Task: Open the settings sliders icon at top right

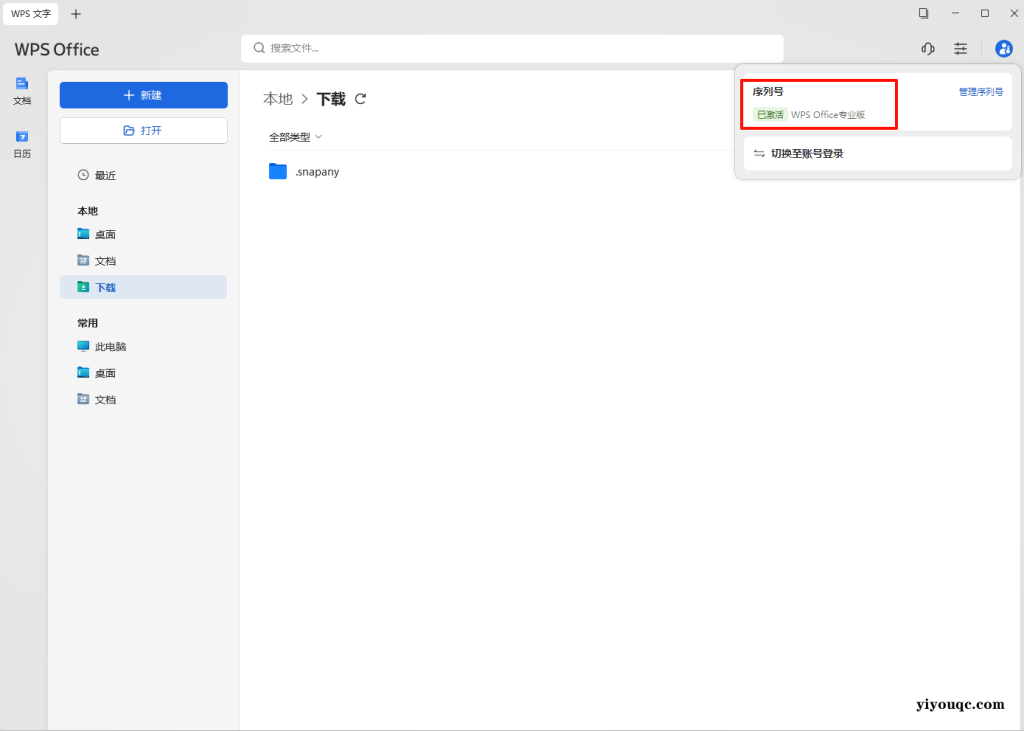Action: [961, 48]
